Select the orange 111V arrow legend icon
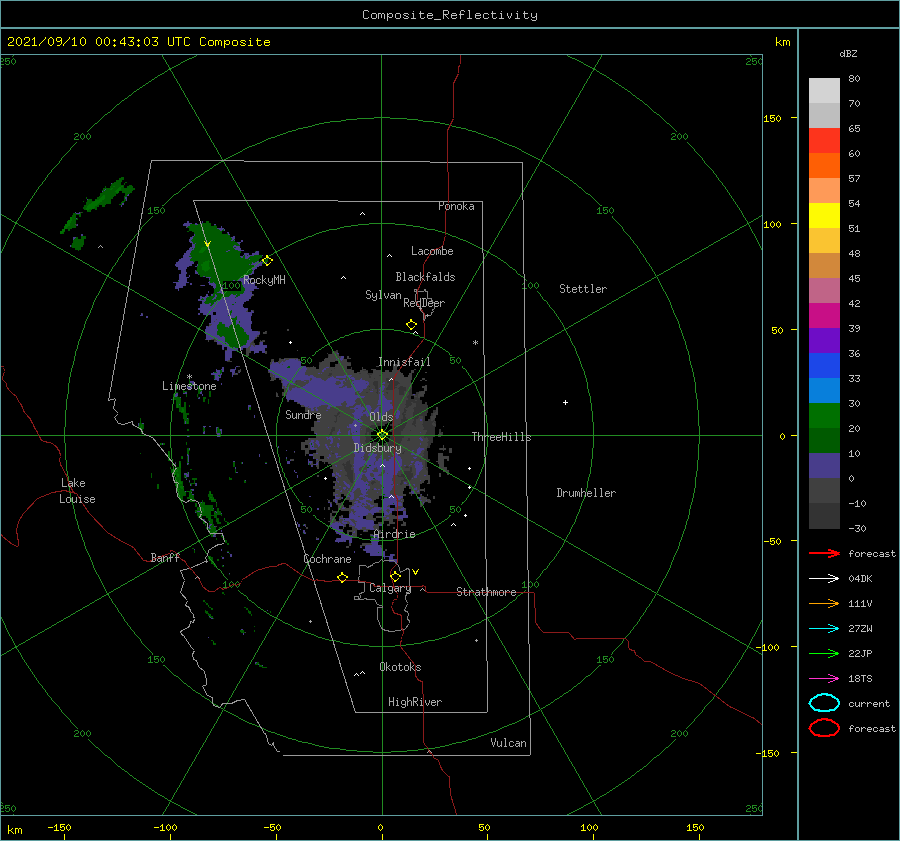The width and height of the screenshot is (900, 841). point(824,603)
